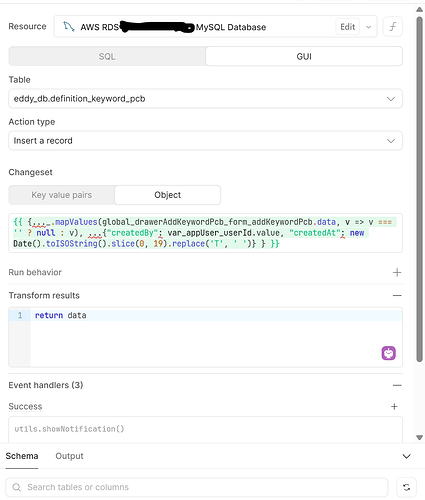Switch query mode to SQL
The width and height of the screenshot is (425, 500).
tap(107, 56)
